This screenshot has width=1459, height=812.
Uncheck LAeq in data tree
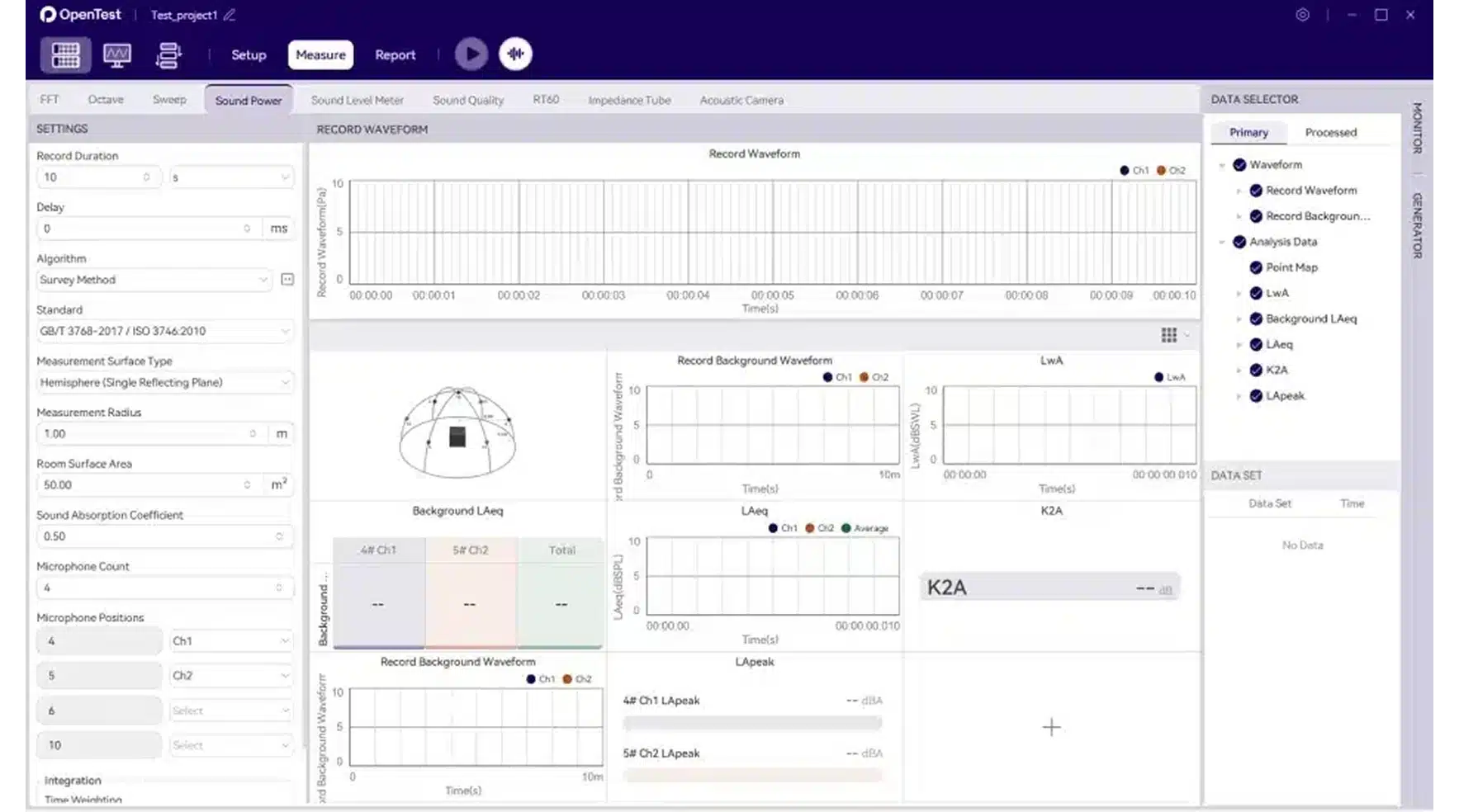pyautogui.click(x=1256, y=344)
